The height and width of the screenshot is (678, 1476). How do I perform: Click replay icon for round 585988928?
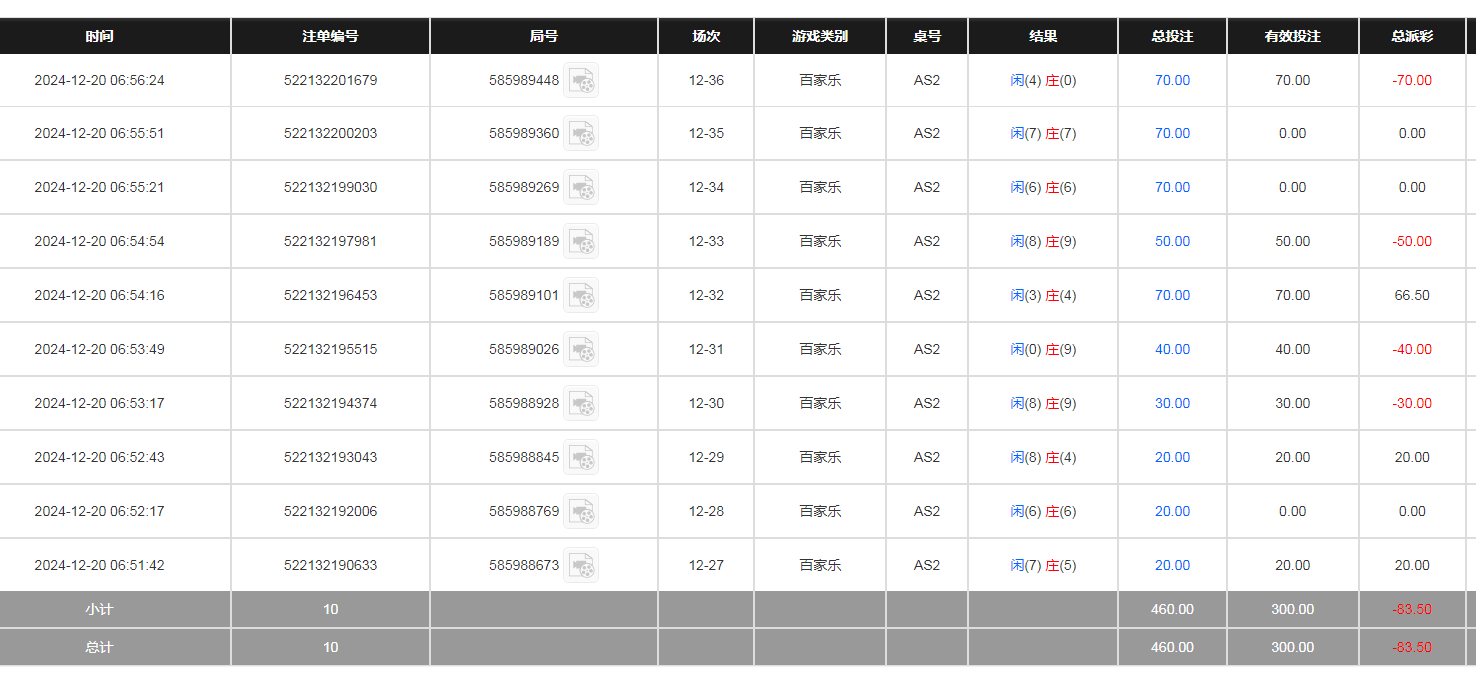click(581, 404)
